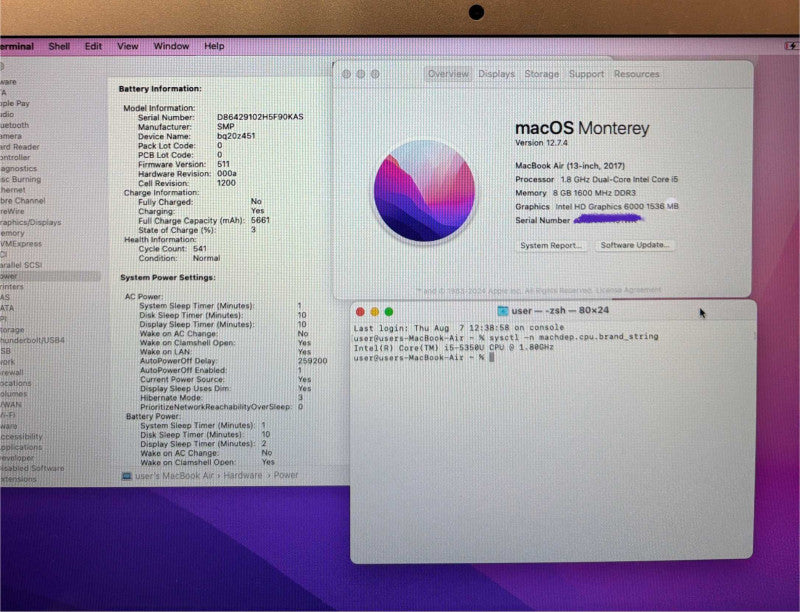Select Memory in System Report sidebar

[12, 233]
